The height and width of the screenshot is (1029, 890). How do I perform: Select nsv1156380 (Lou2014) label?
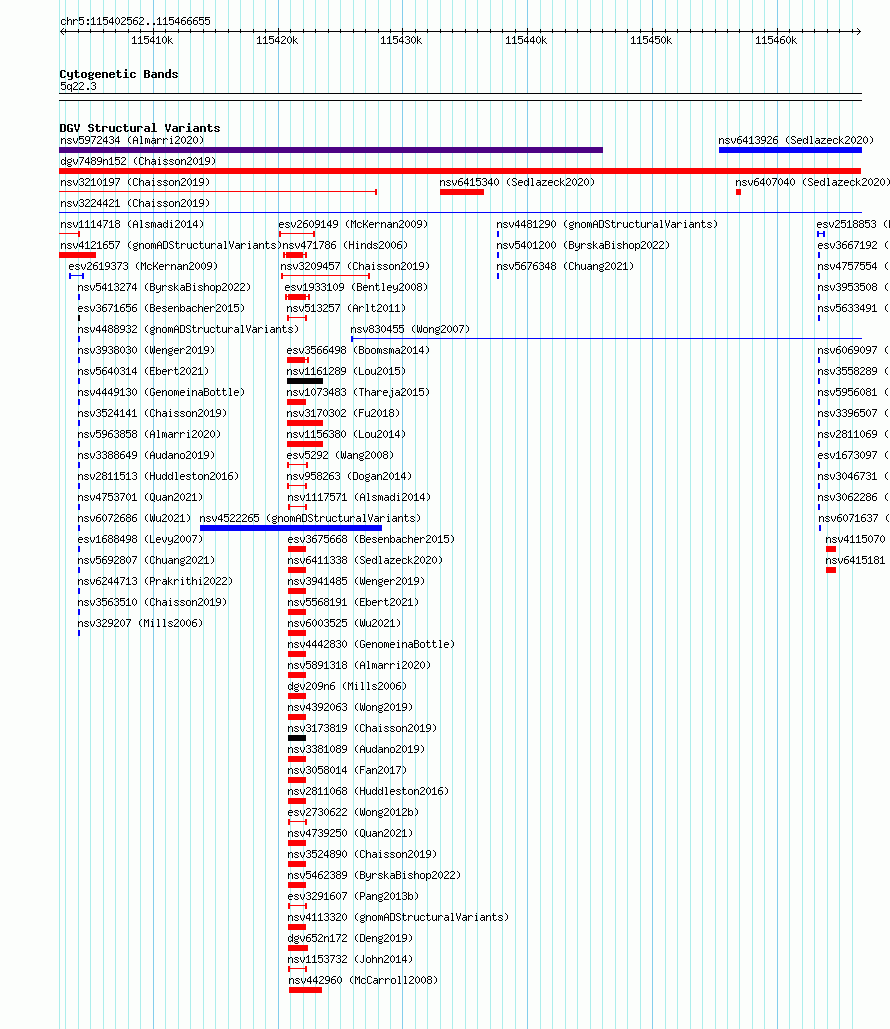[x=346, y=434]
